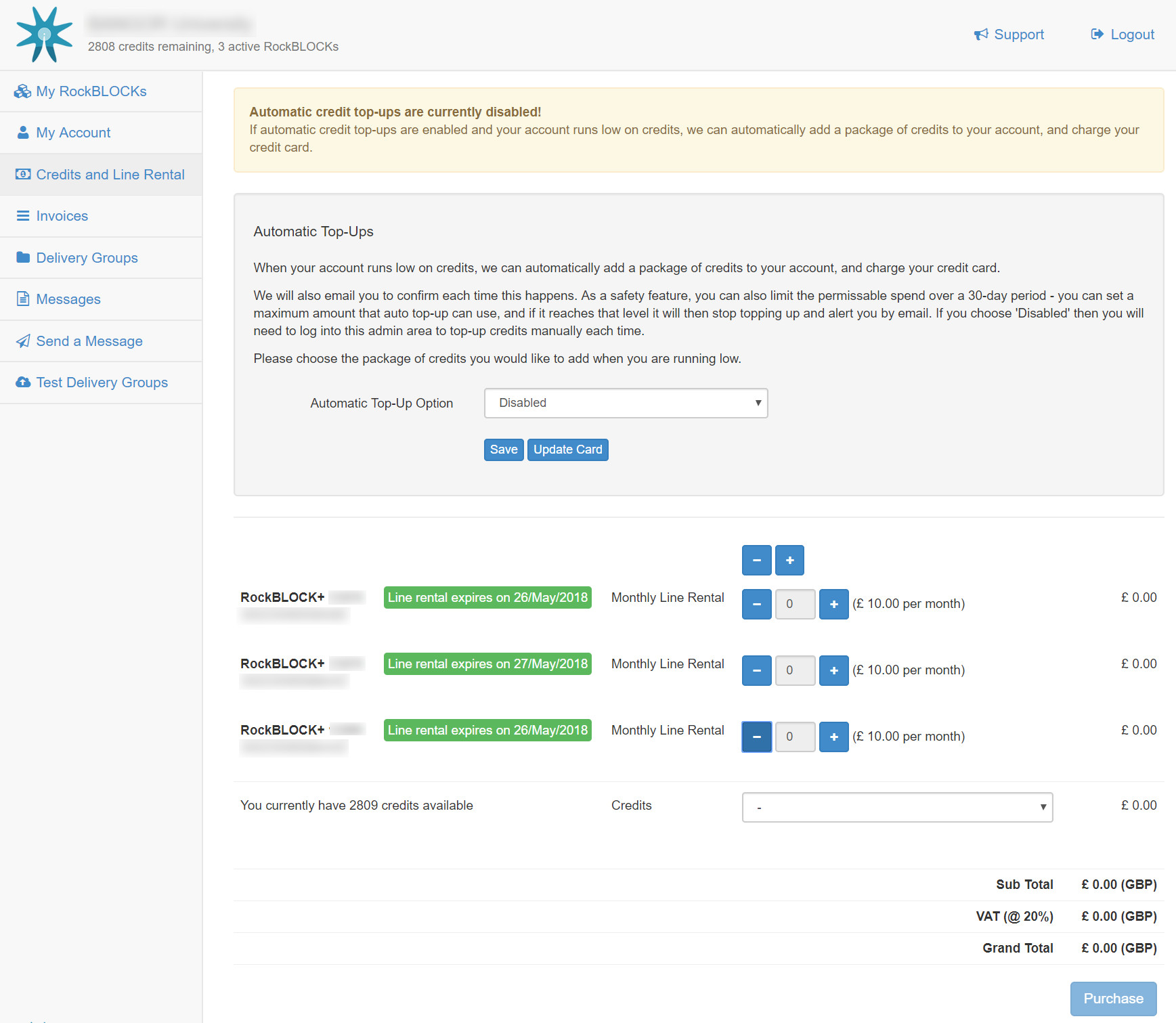Click the 'Line rental expires on 27/May/2018' badge
Screen dimensions: 1176x1023
(x=487, y=663)
